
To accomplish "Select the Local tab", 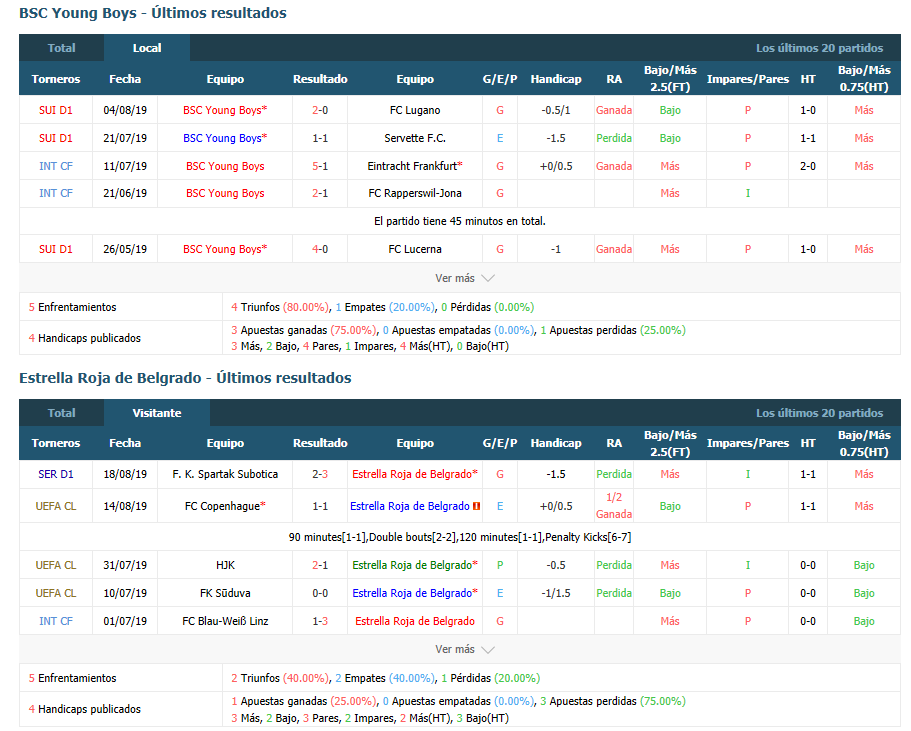I will 147,48.
